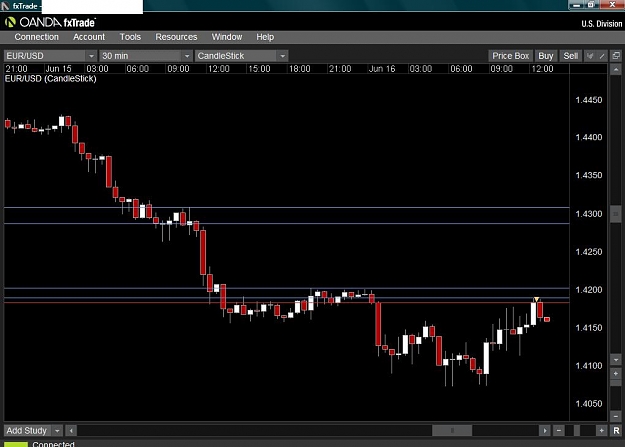Click the horizontal zoom out minus icon
Screen dimensions: 625x447
(559, 431)
